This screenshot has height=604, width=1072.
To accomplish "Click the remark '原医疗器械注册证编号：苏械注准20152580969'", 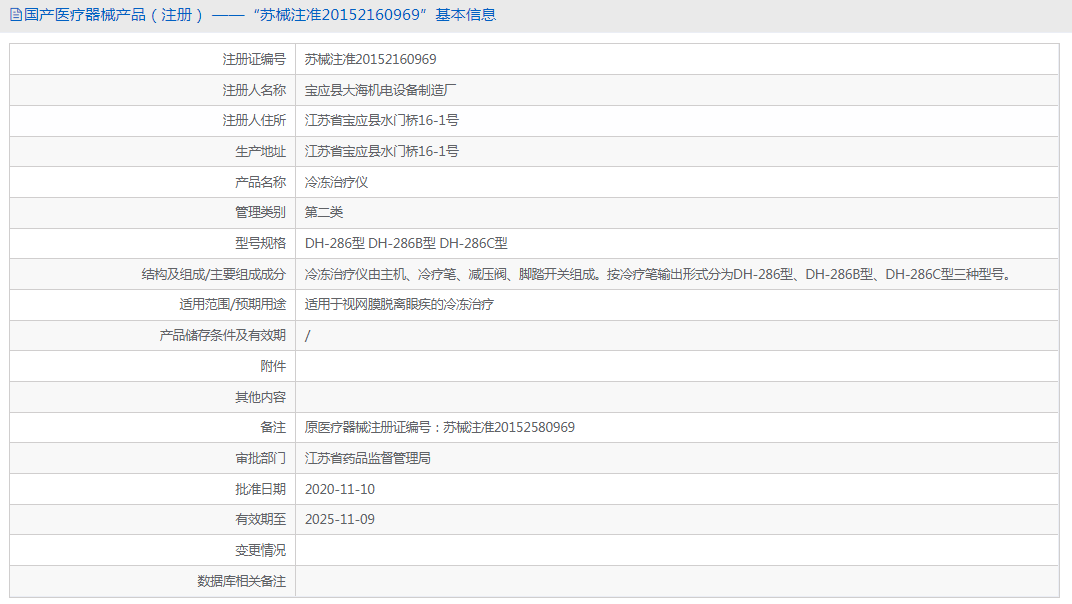I will coord(441,427).
